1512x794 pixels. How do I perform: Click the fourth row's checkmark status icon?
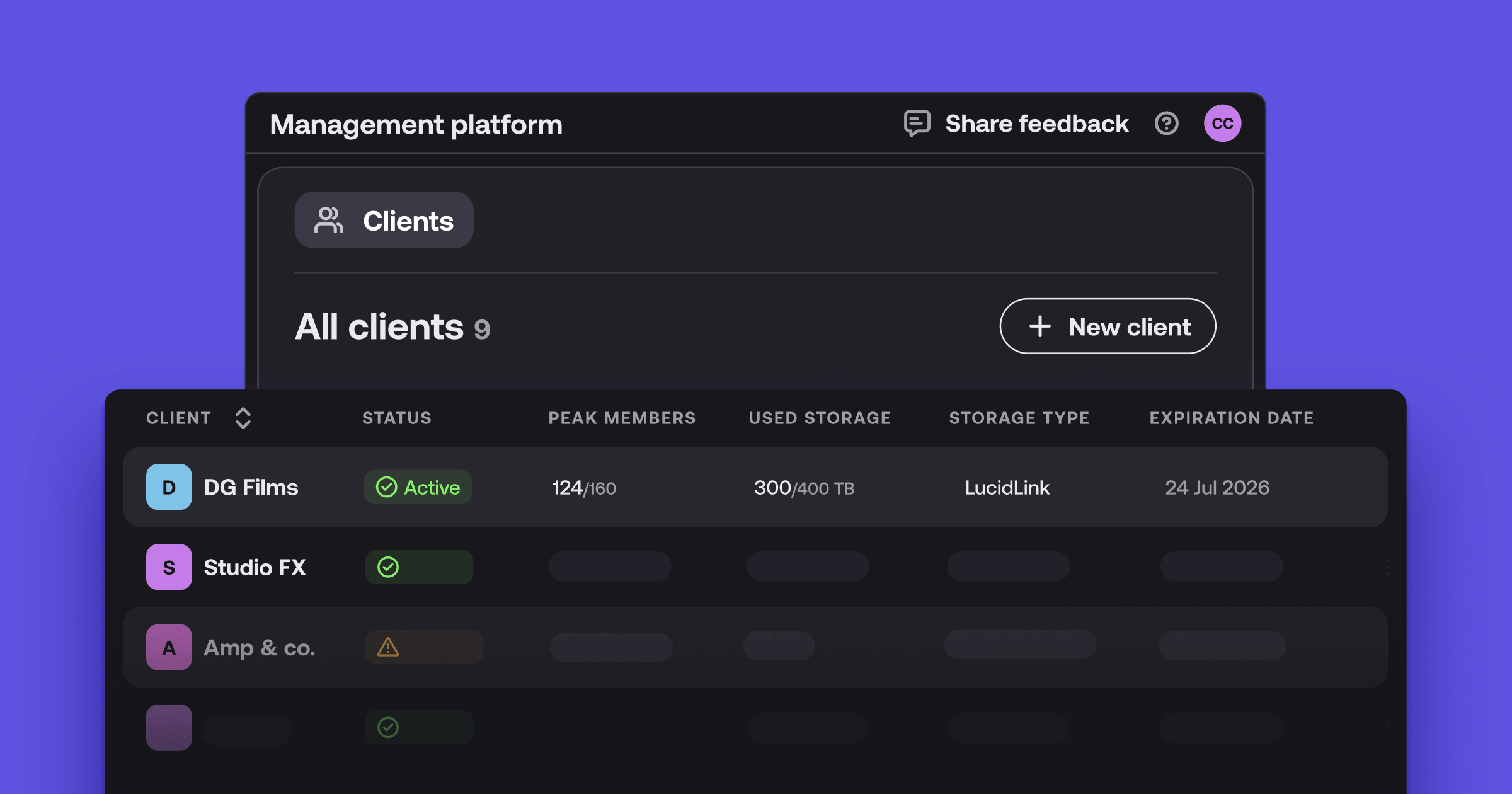[388, 727]
